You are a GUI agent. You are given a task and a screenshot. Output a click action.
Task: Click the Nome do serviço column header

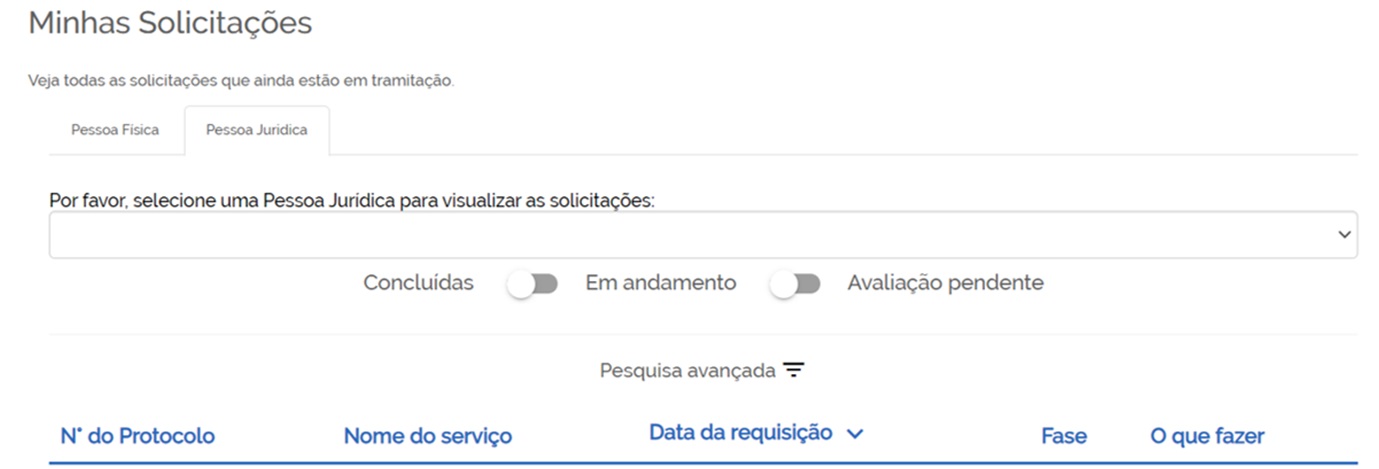pos(427,436)
